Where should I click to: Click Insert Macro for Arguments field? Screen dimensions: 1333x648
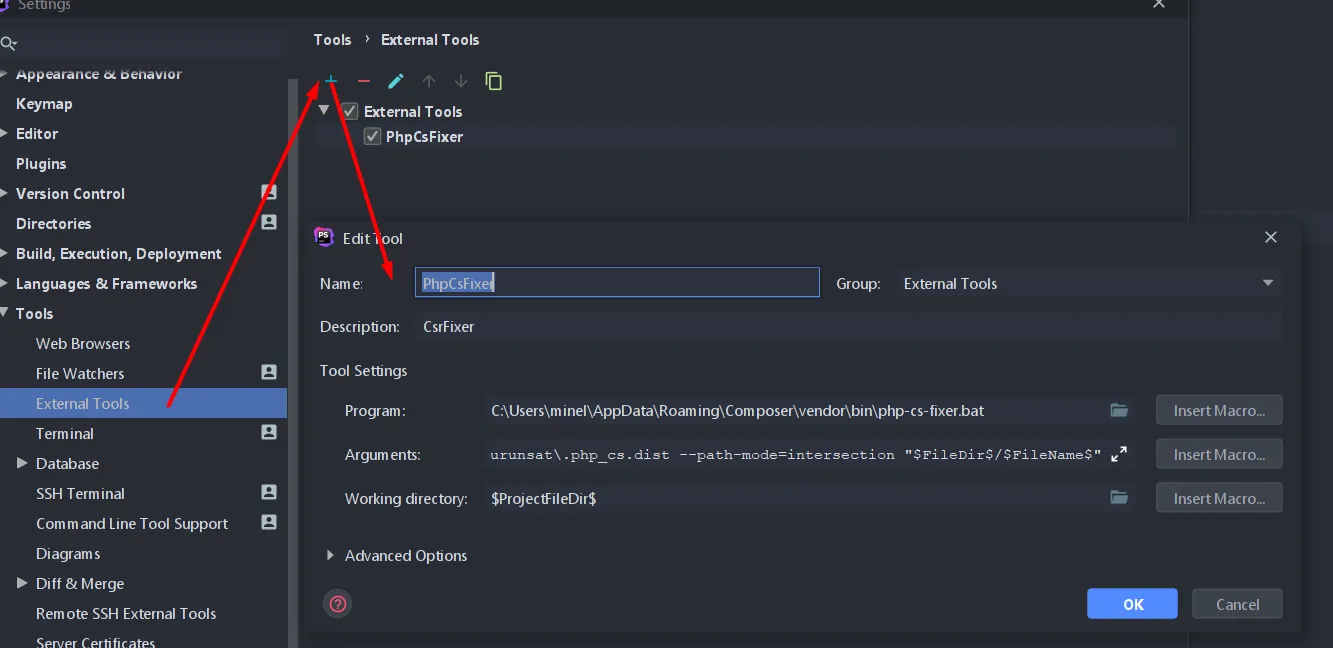(x=1219, y=454)
